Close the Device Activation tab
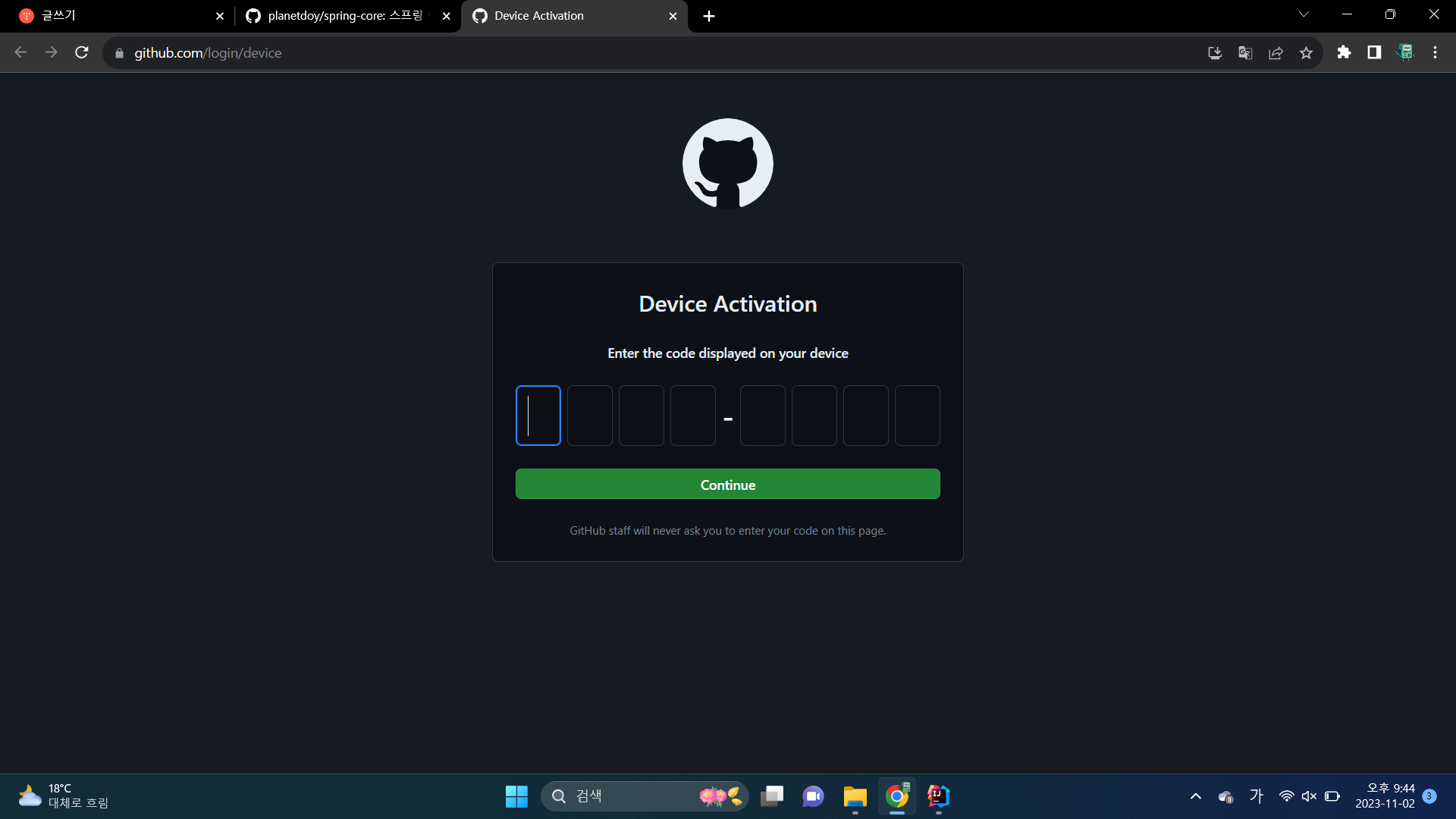The width and height of the screenshot is (1456, 819). 673,16
